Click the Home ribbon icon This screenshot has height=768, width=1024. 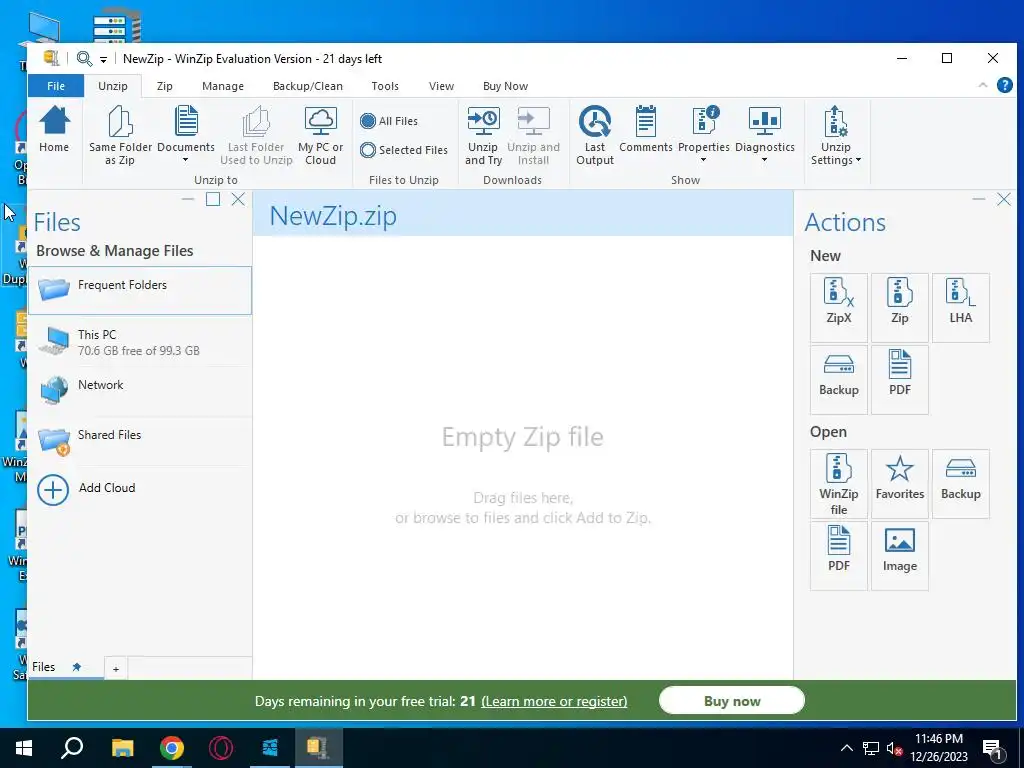click(54, 129)
